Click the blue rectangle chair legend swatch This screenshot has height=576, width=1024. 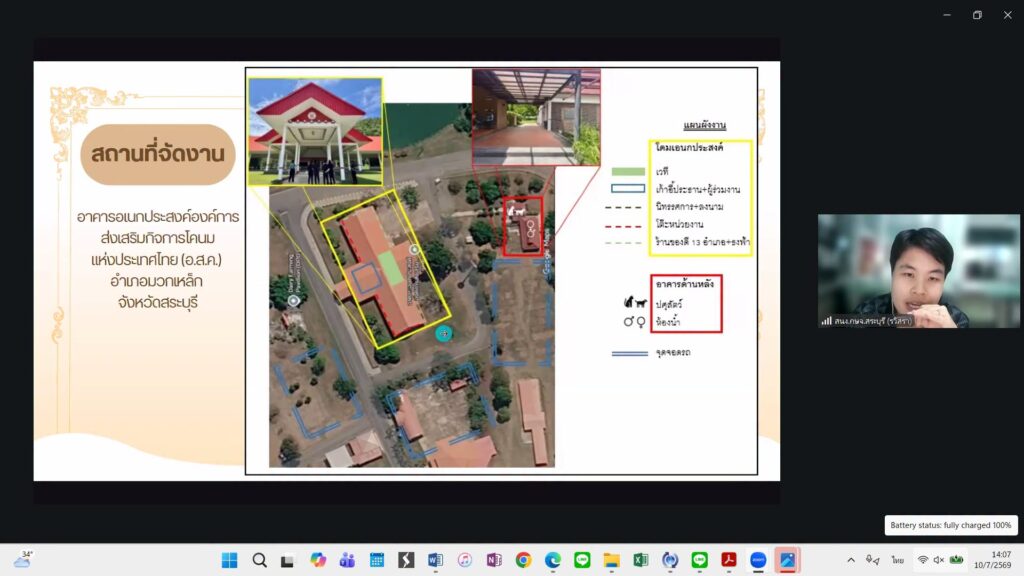coord(628,189)
